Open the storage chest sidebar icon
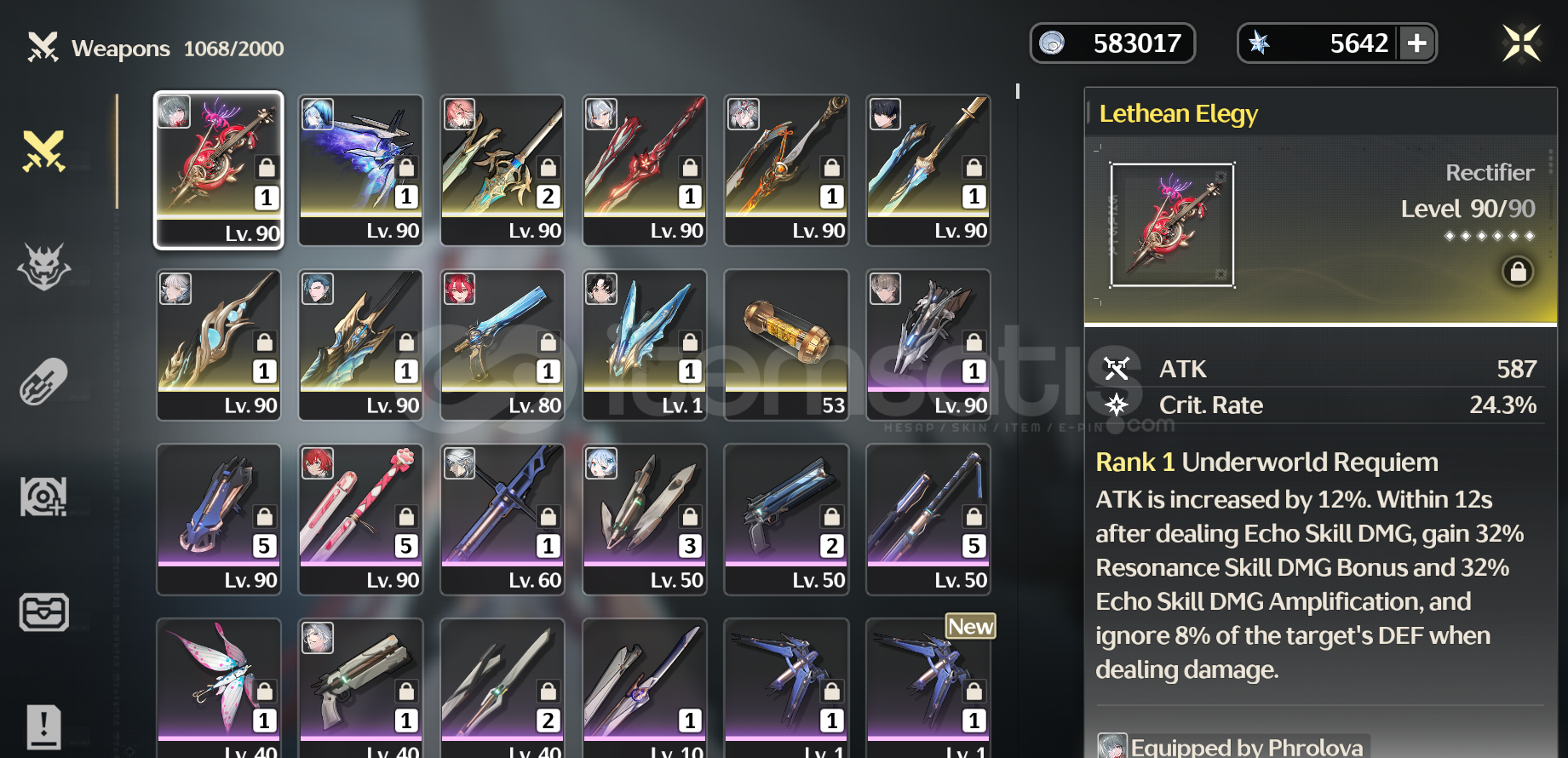The width and height of the screenshot is (1568, 758). click(x=43, y=612)
